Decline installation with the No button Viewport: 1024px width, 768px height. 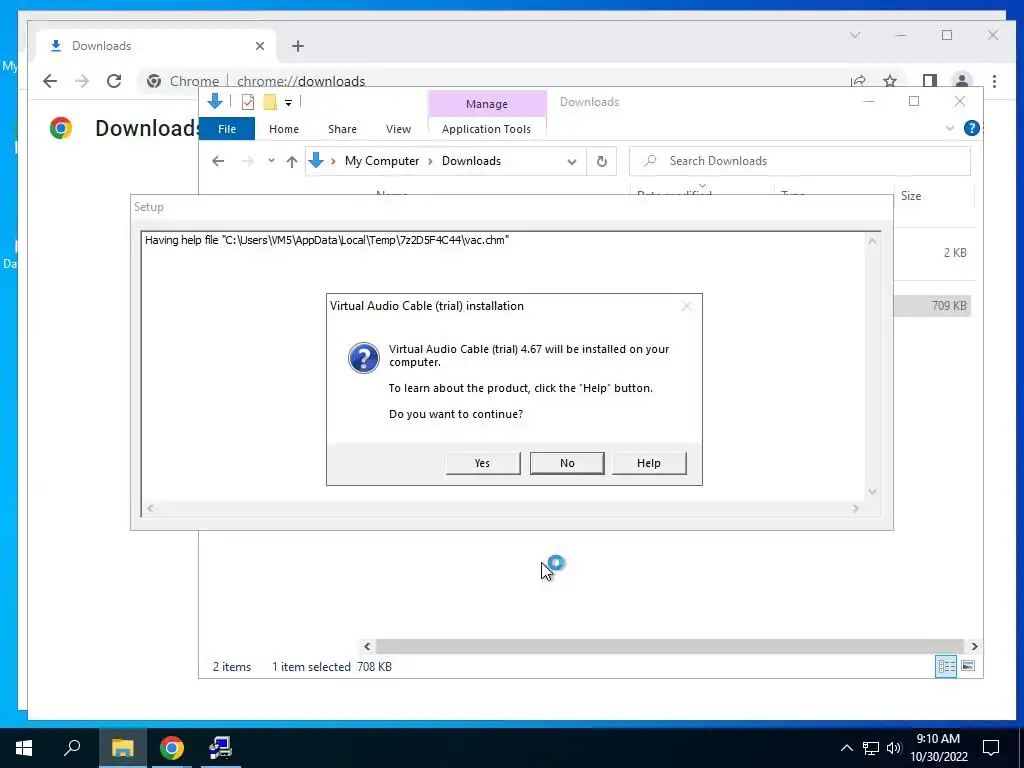point(567,463)
